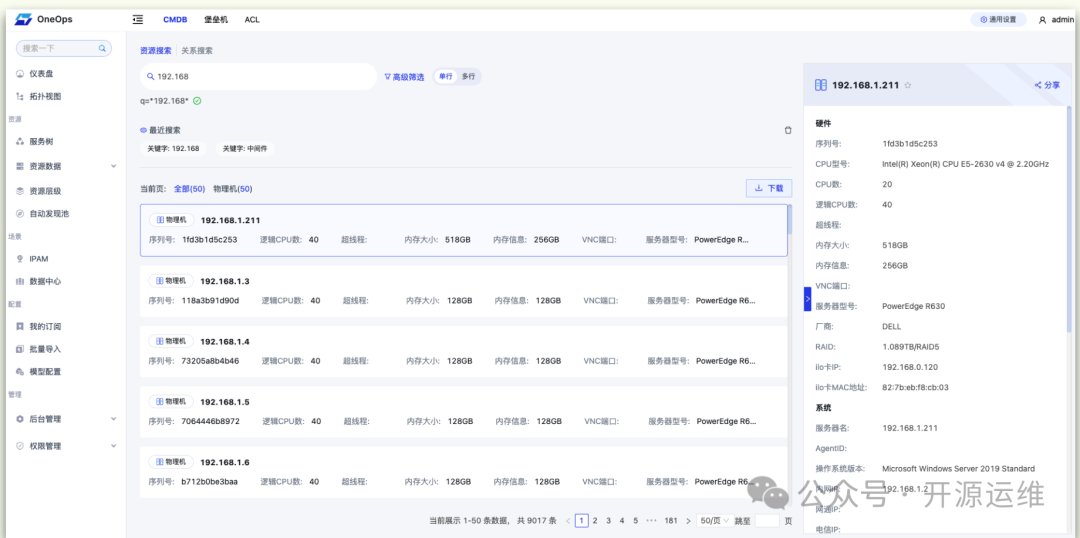Collapse the detail panel with blue arrow handle
The height and width of the screenshot is (538, 1080).
[807, 299]
